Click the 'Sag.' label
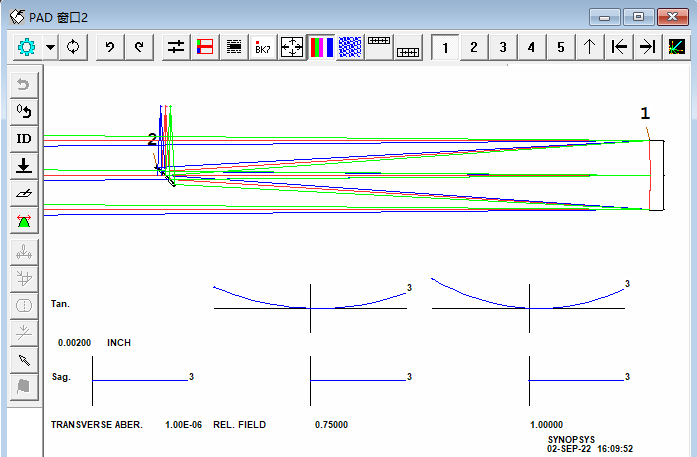The image size is (697, 457). click(x=61, y=377)
